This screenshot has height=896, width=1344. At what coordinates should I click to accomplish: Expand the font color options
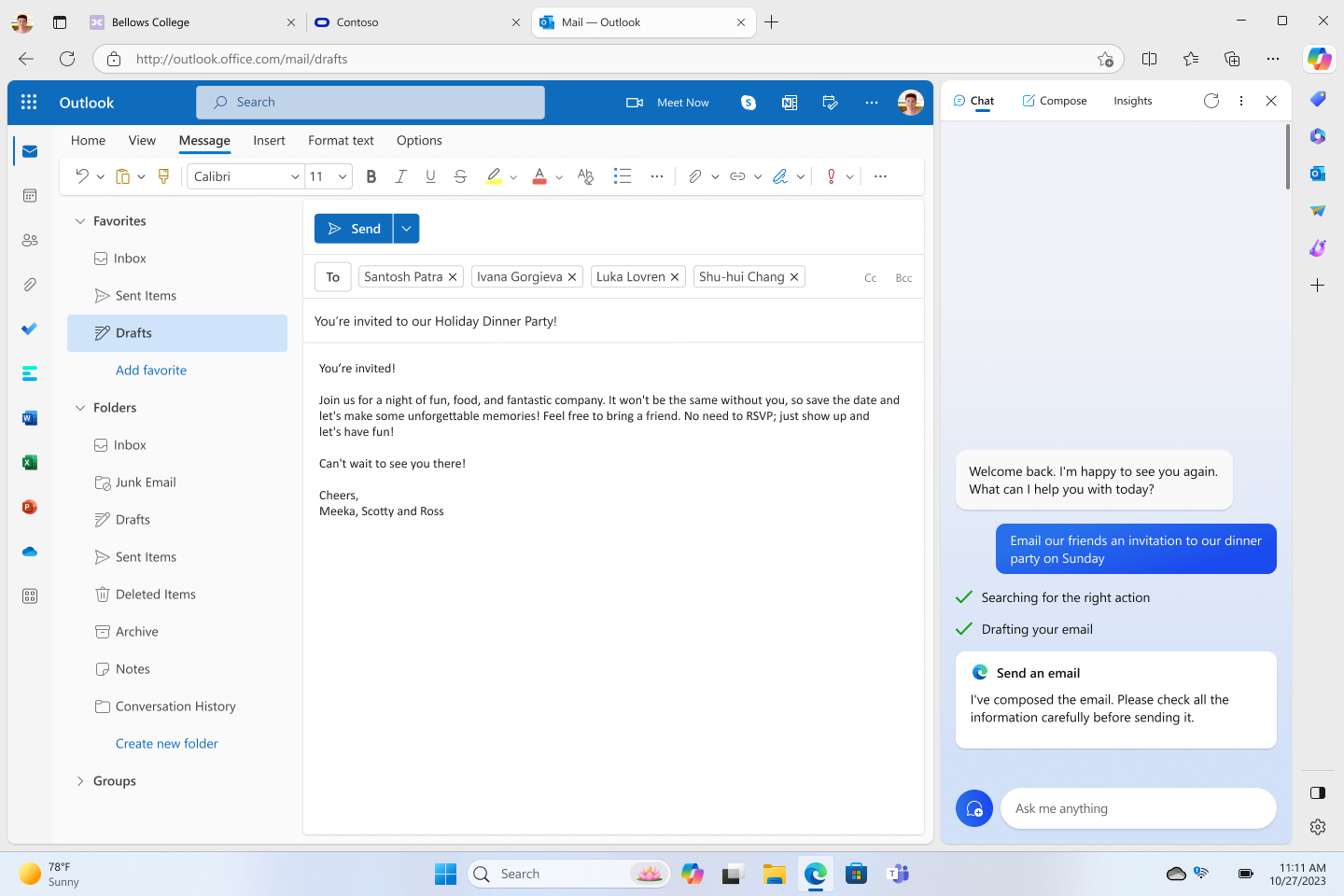click(x=558, y=175)
